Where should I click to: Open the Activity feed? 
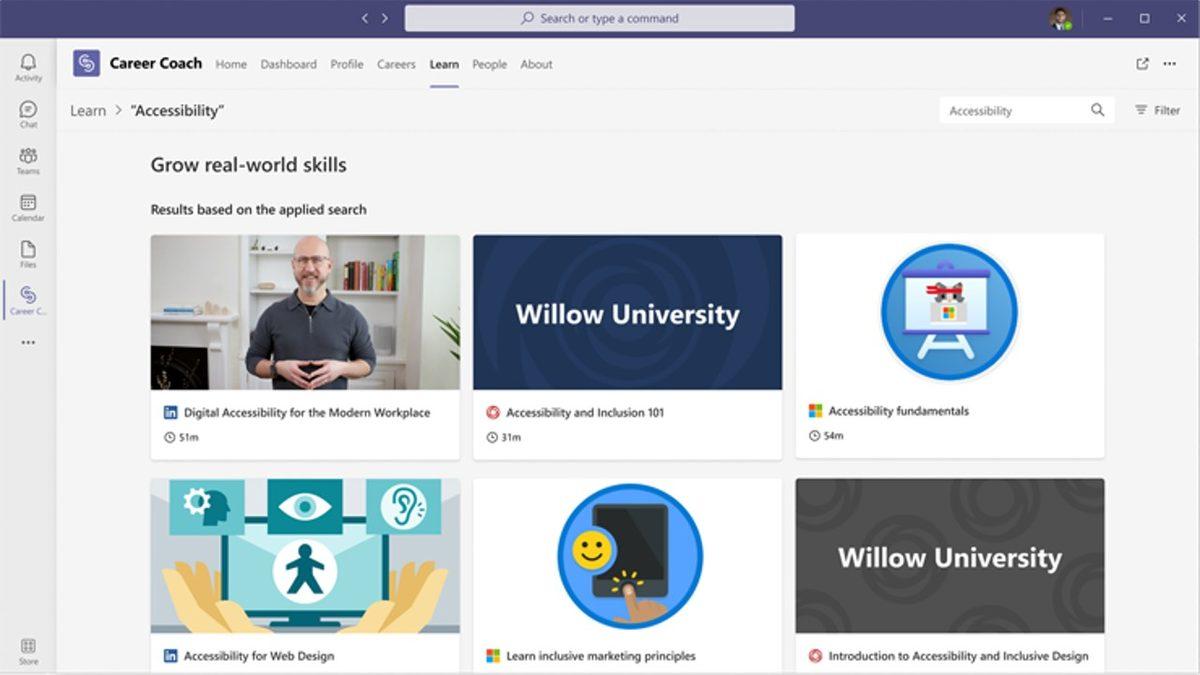point(28,63)
